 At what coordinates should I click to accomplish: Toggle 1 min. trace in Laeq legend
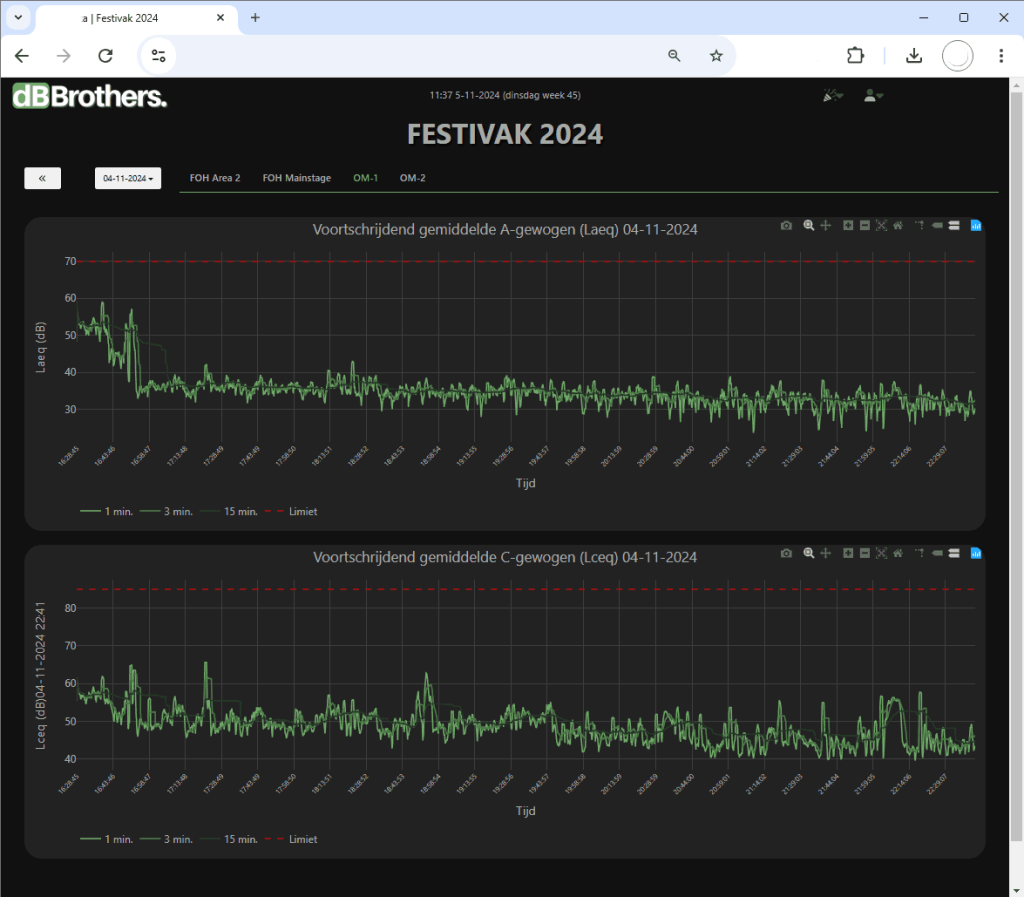click(x=106, y=511)
